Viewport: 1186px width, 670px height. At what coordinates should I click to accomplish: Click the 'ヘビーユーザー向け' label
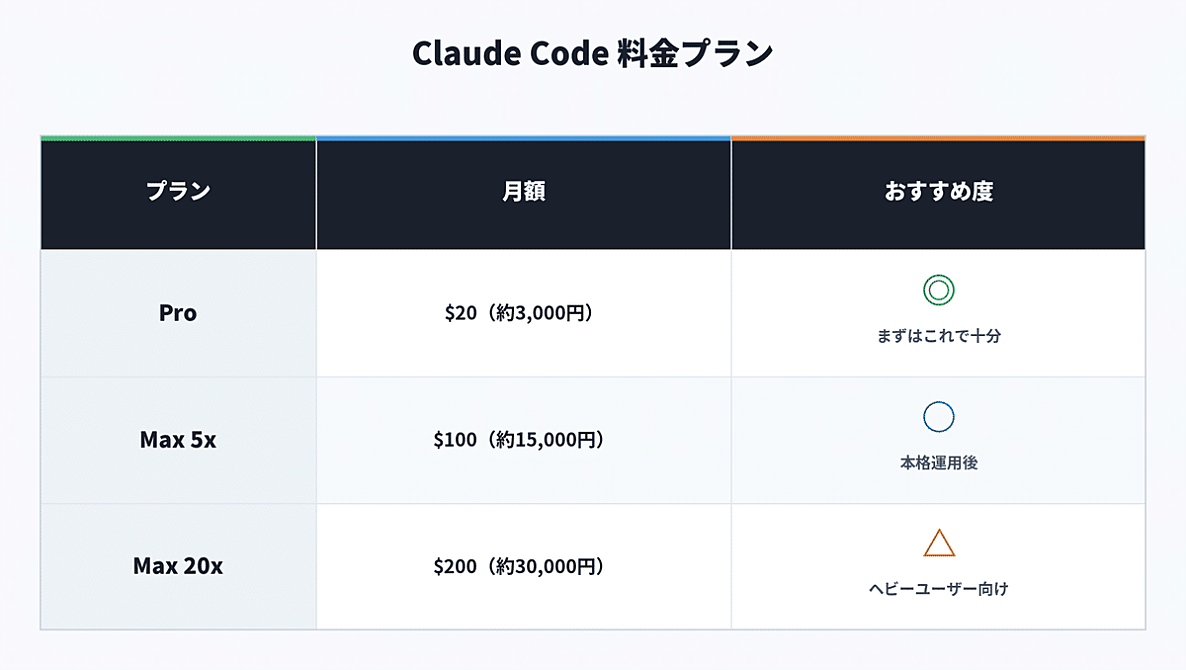tap(938, 589)
